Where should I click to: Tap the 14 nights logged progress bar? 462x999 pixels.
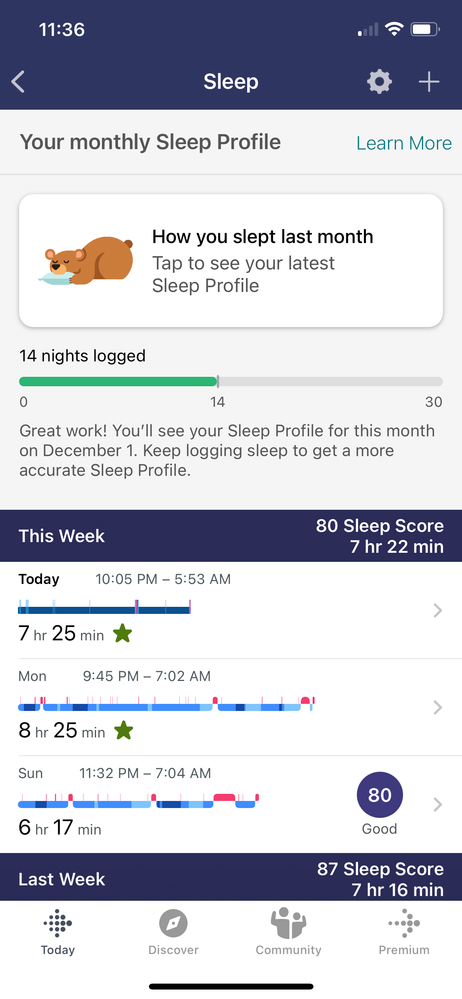point(231,382)
